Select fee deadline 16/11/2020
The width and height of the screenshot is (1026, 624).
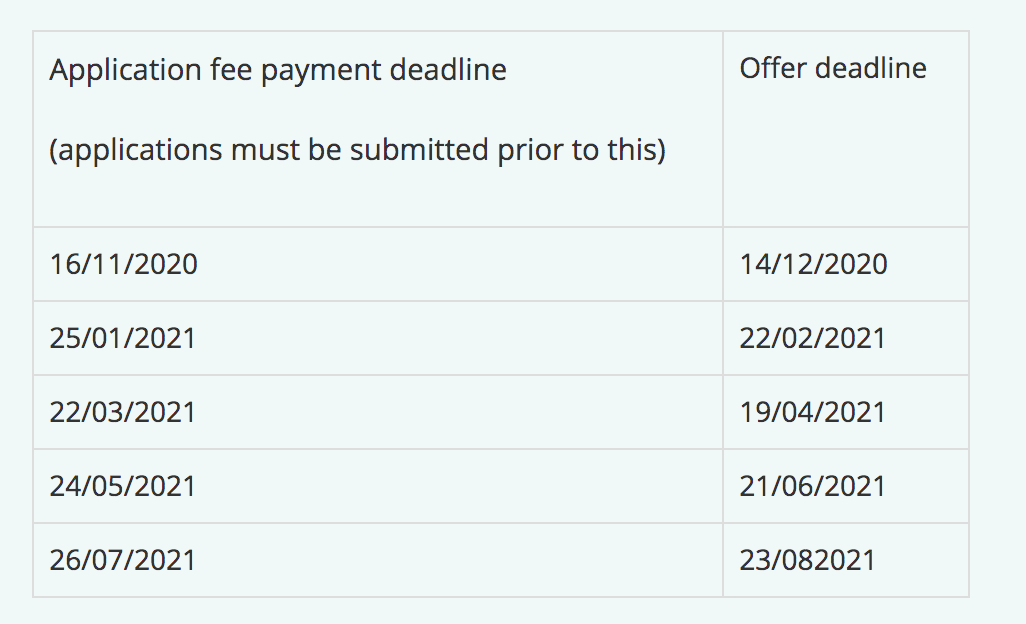(123, 264)
